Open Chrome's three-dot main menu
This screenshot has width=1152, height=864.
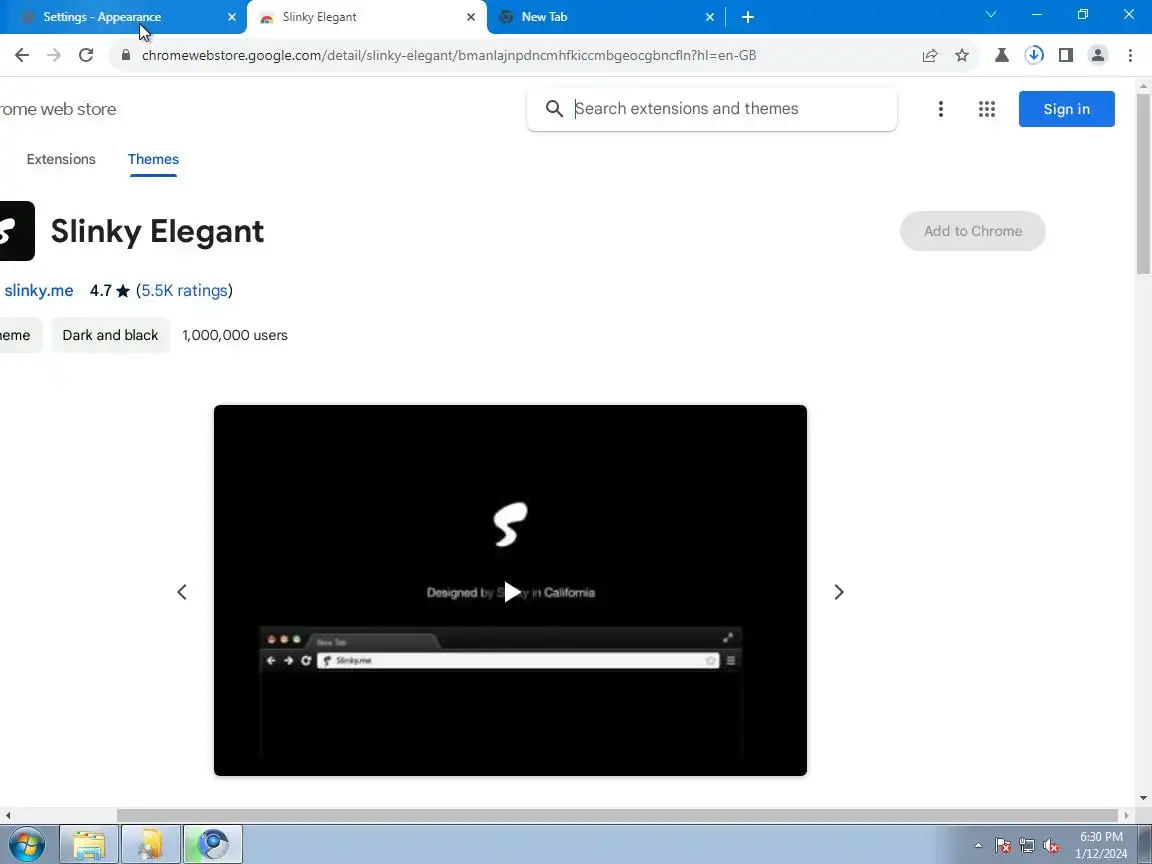coord(1130,55)
